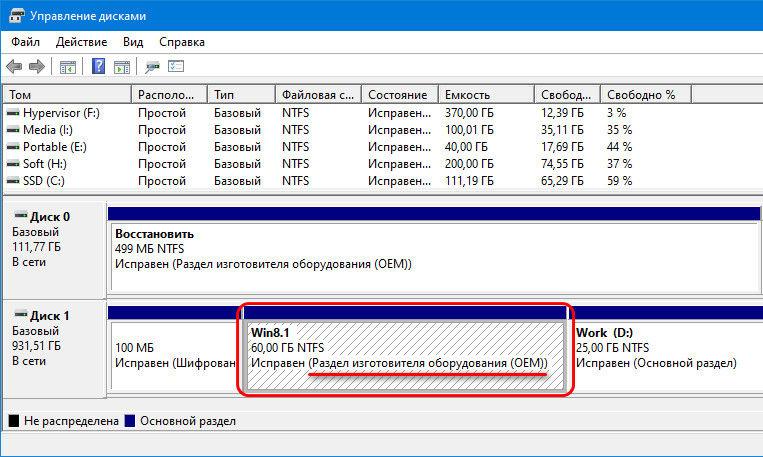Click the properties checklist toolbar icon
The image size is (763, 457).
click(x=176, y=66)
